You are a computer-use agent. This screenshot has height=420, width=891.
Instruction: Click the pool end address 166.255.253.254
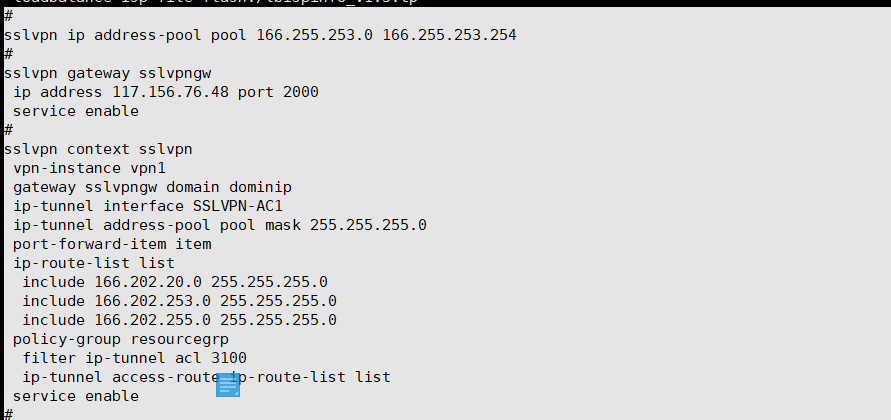(x=449, y=36)
